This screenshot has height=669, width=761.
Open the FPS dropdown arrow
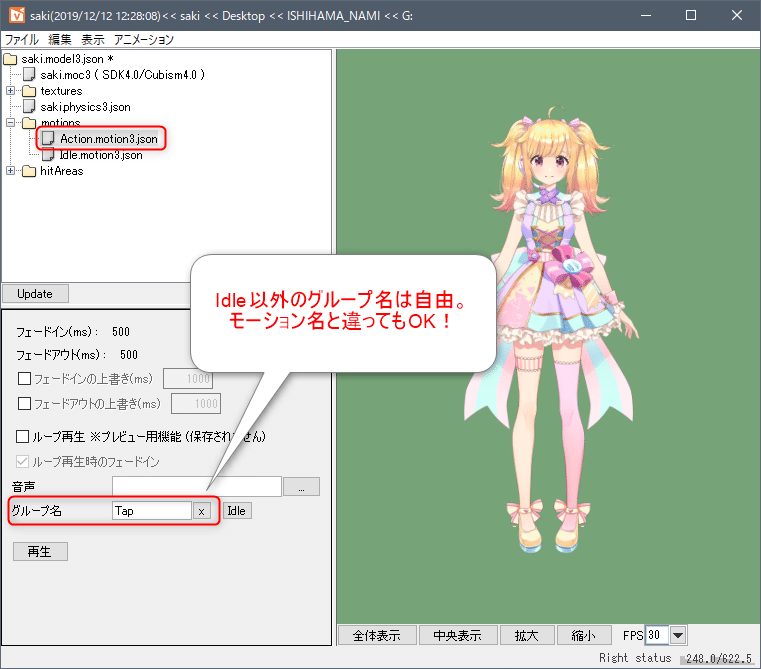pyautogui.click(x=678, y=635)
